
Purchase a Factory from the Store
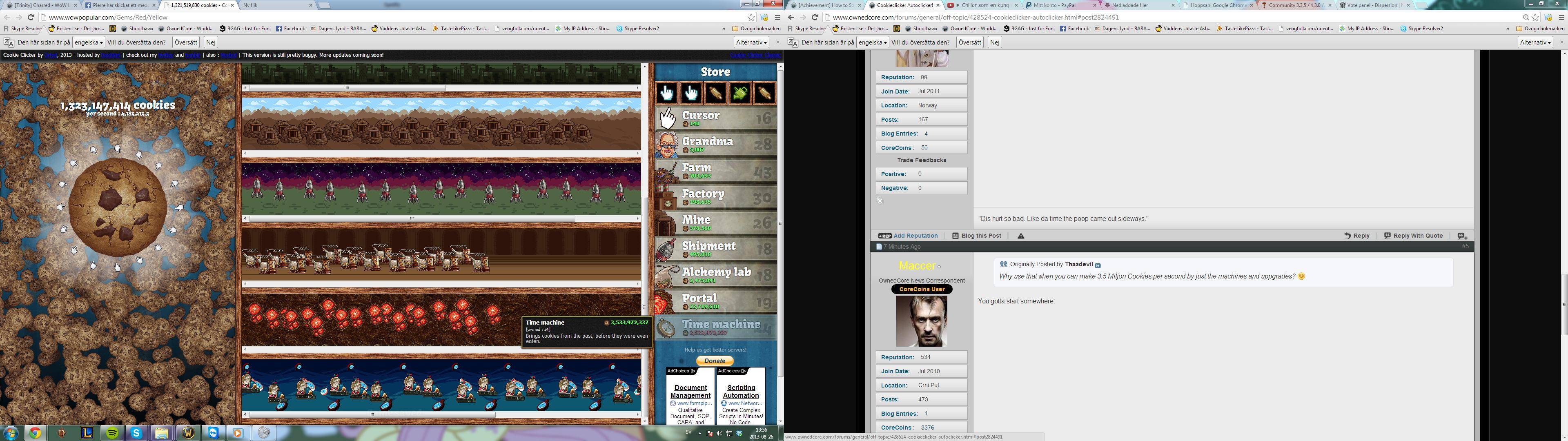coord(715,197)
